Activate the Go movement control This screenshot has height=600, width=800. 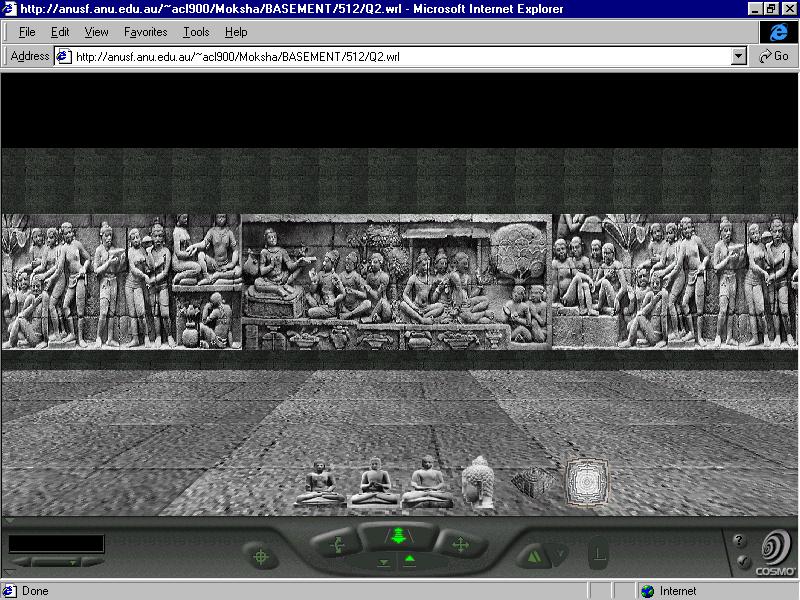click(398, 537)
